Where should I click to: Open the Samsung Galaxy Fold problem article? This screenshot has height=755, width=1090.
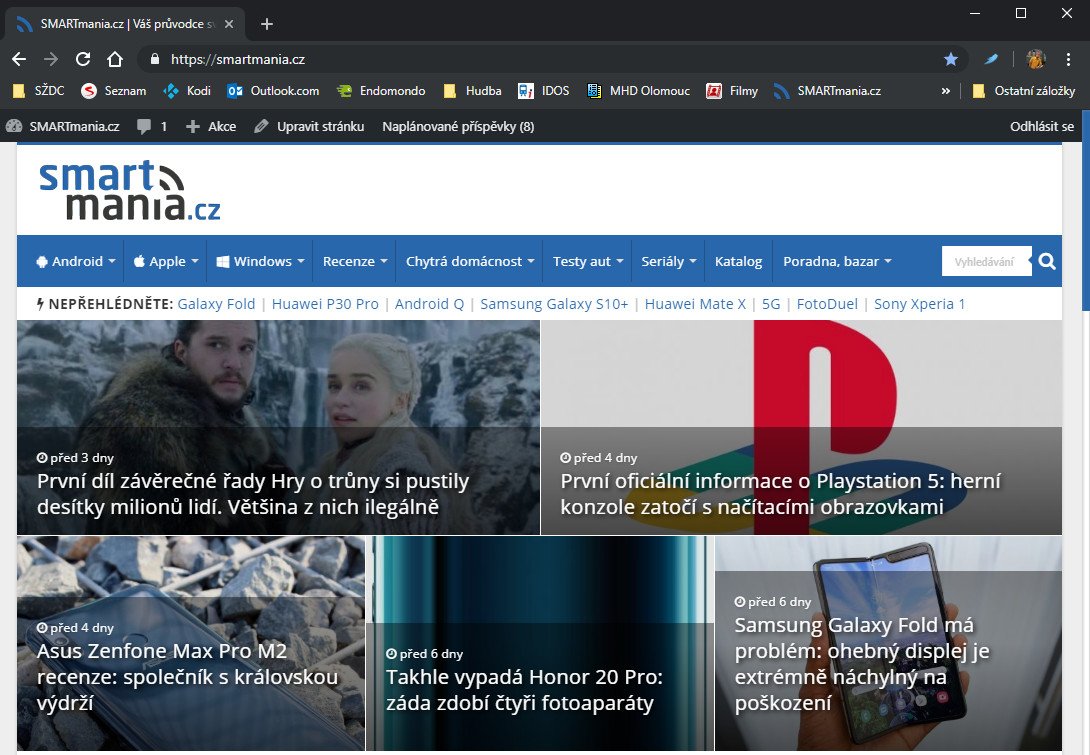[x=888, y=643]
